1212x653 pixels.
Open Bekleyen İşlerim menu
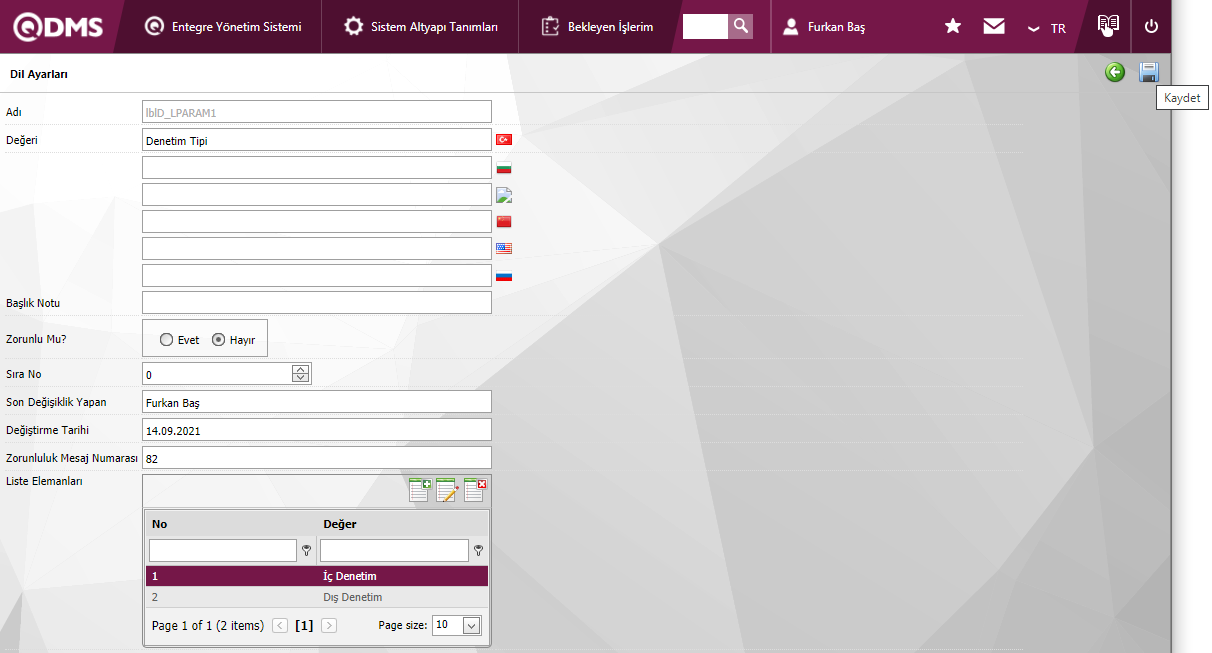(597, 27)
